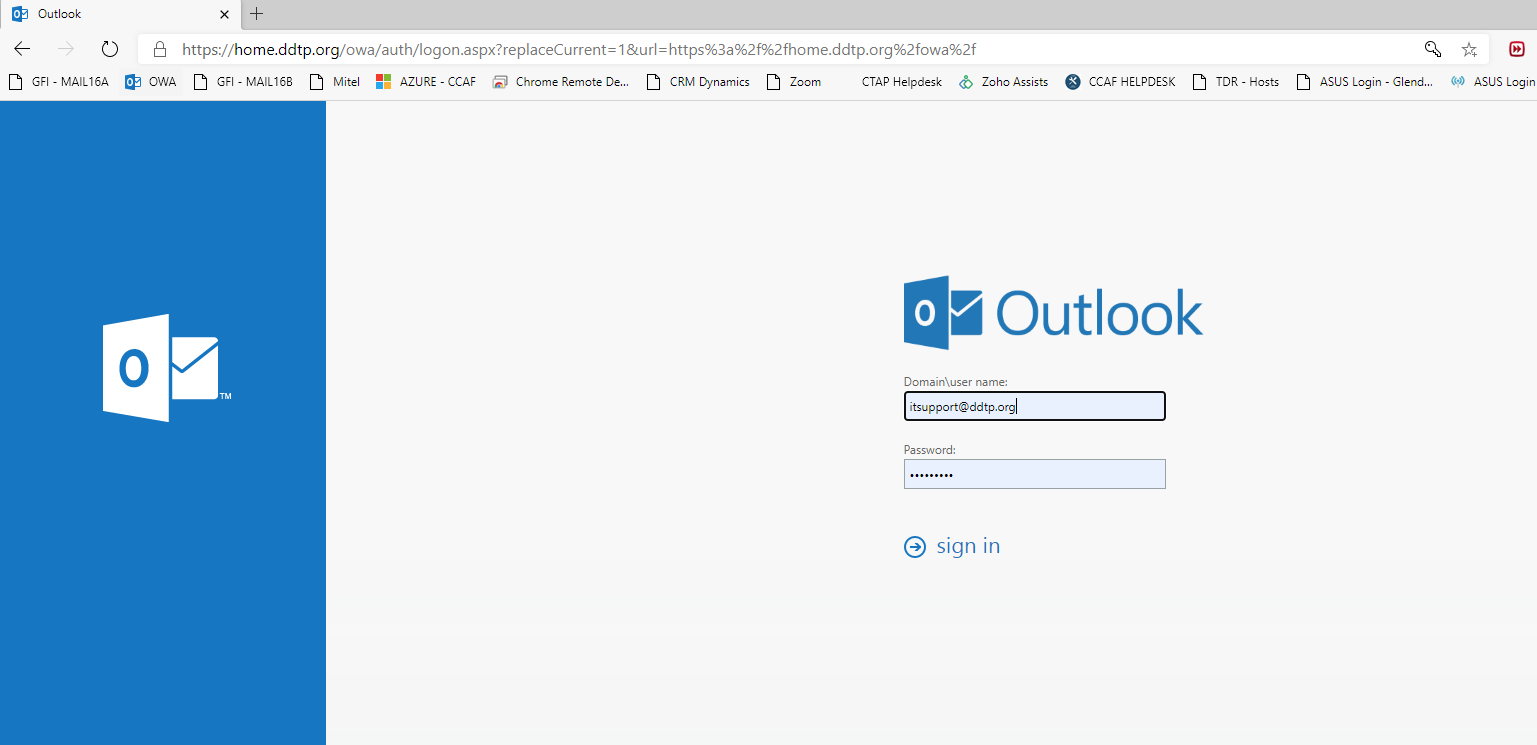Click the grayed-out forward navigation arrow
The height and width of the screenshot is (745, 1537).
(x=66, y=49)
